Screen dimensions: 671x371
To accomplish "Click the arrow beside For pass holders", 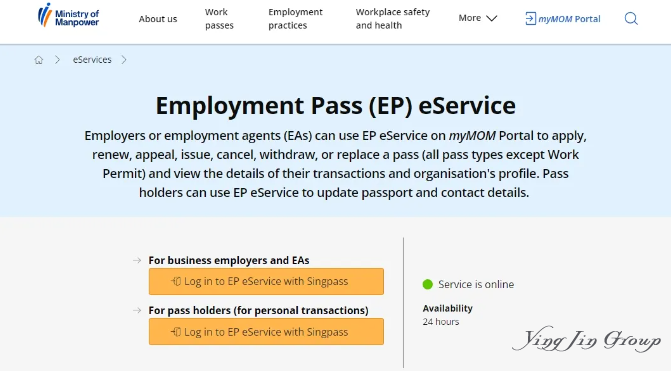I will [x=137, y=310].
